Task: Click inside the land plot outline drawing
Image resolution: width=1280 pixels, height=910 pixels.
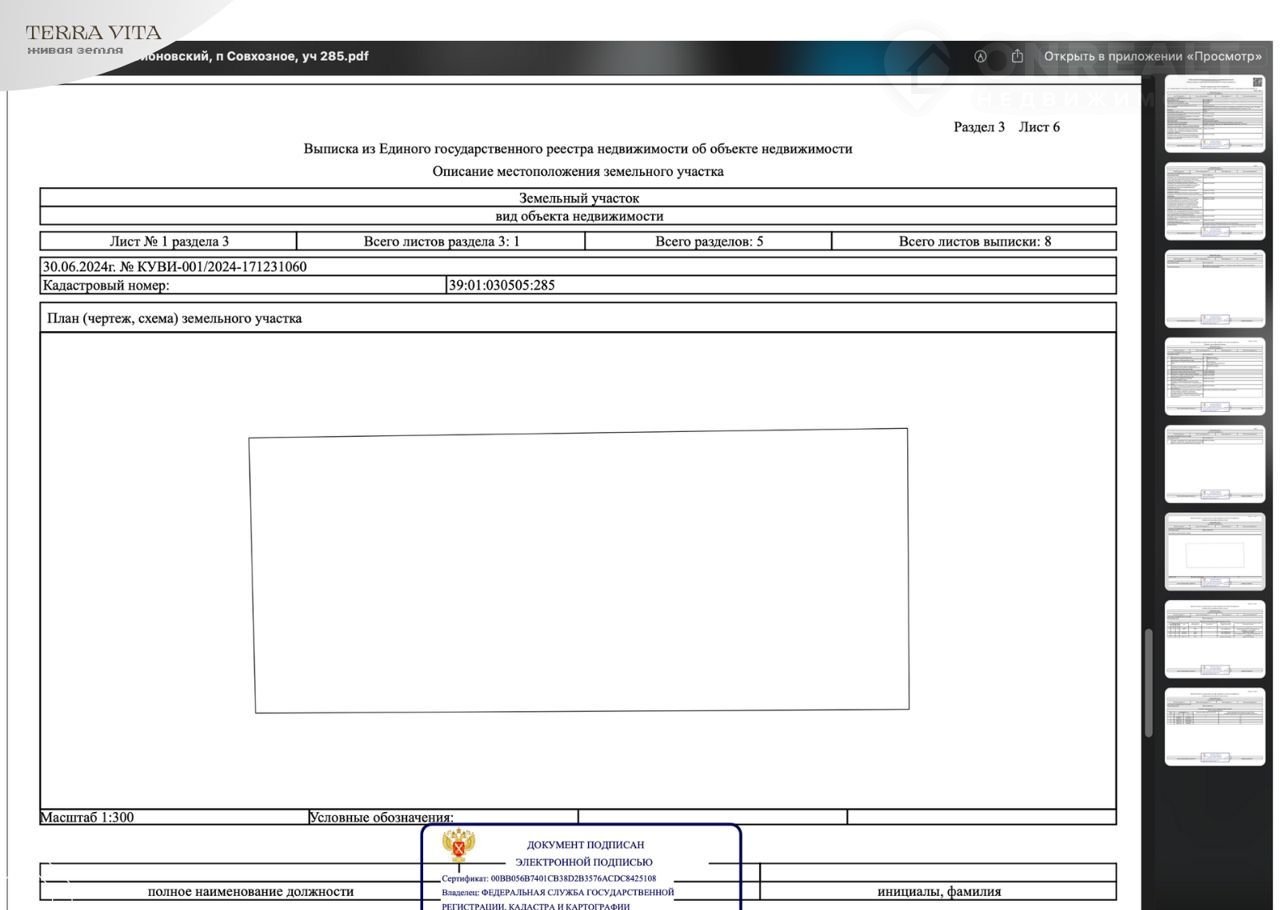Action: [580, 570]
